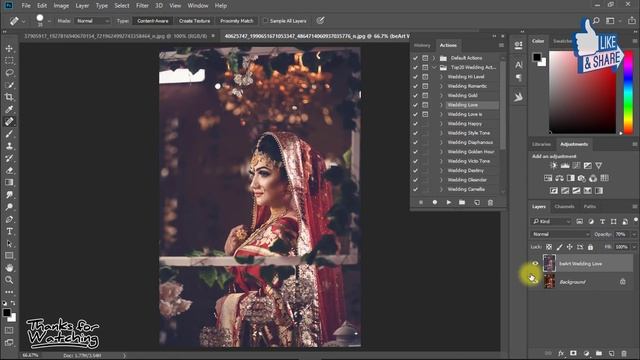Select the Pen tool

point(9,219)
